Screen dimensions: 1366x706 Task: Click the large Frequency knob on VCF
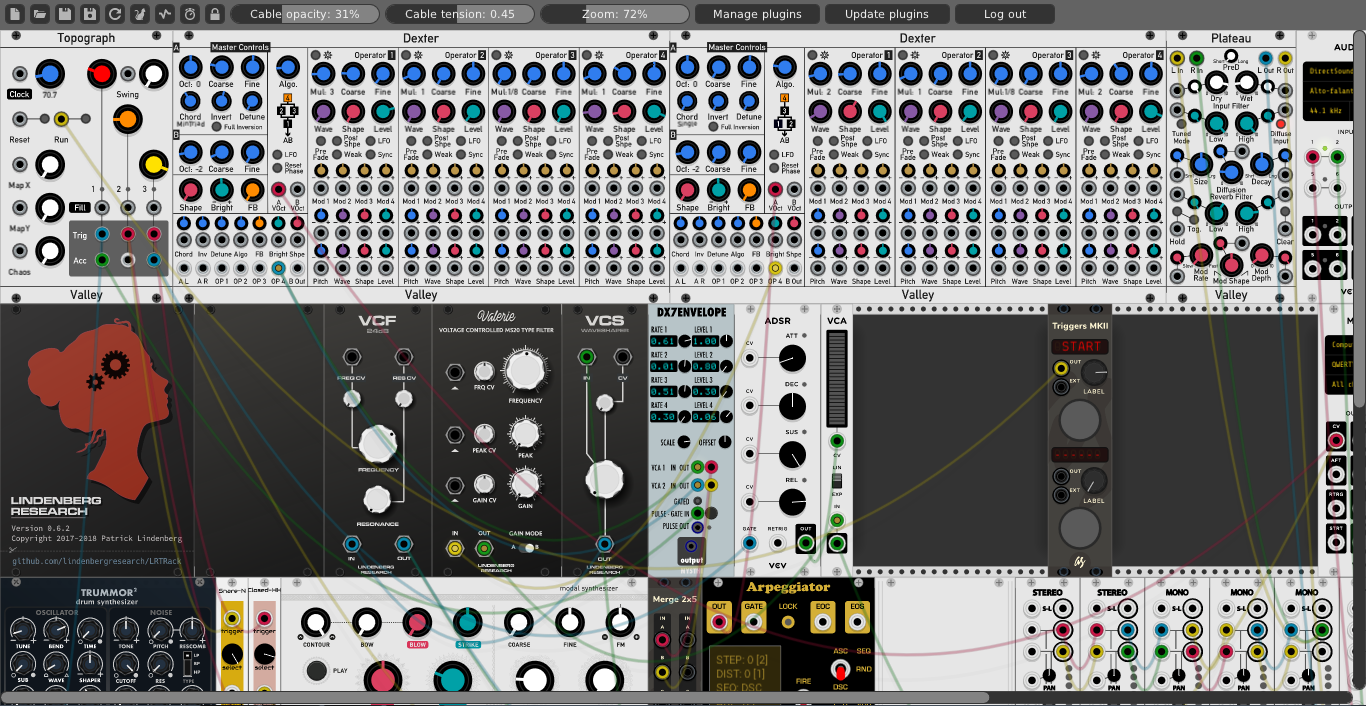pos(378,444)
